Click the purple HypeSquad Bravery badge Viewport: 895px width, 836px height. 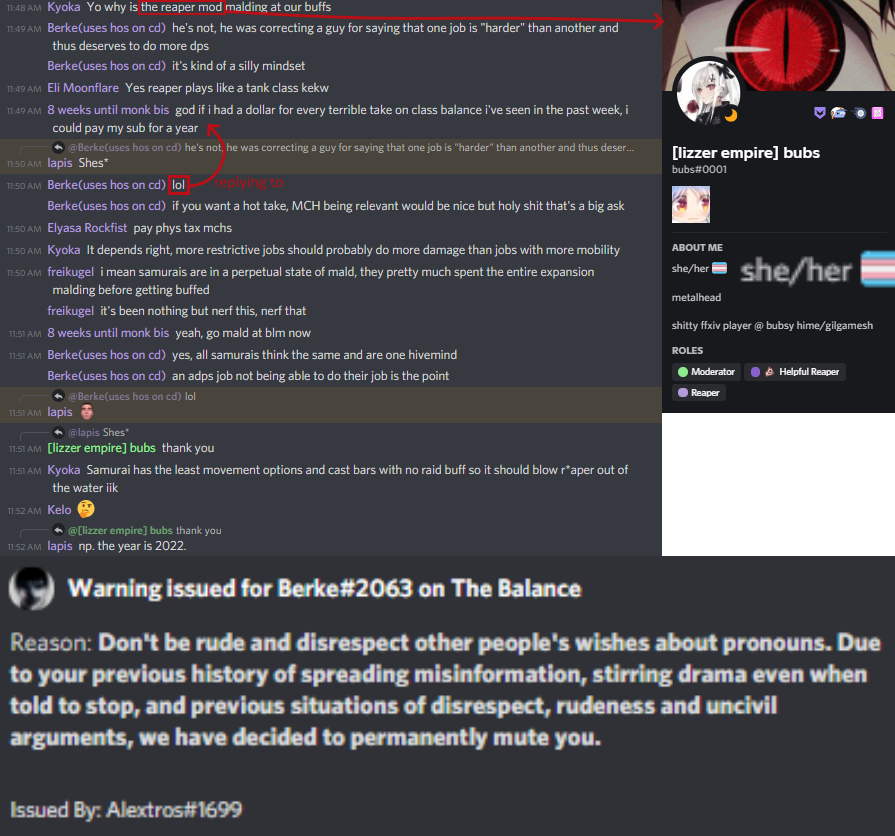[x=820, y=113]
